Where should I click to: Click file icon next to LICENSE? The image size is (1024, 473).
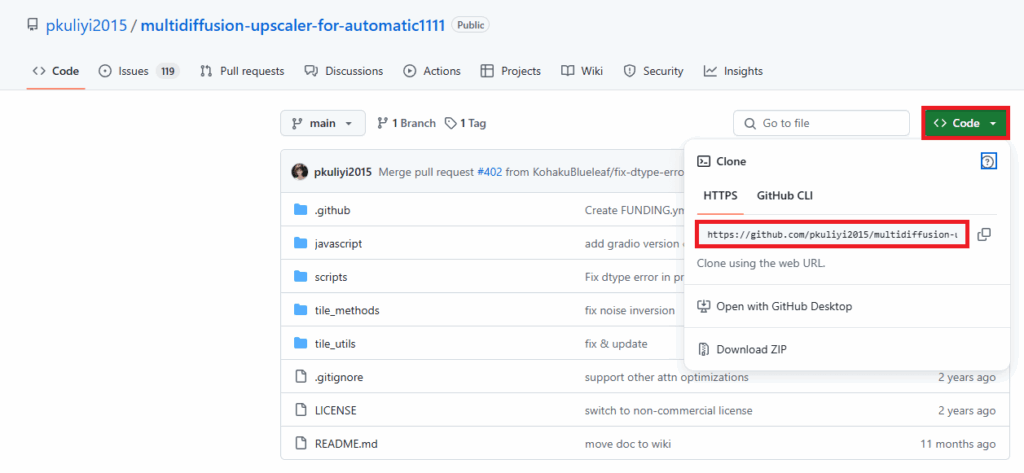[x=300, y=410]
